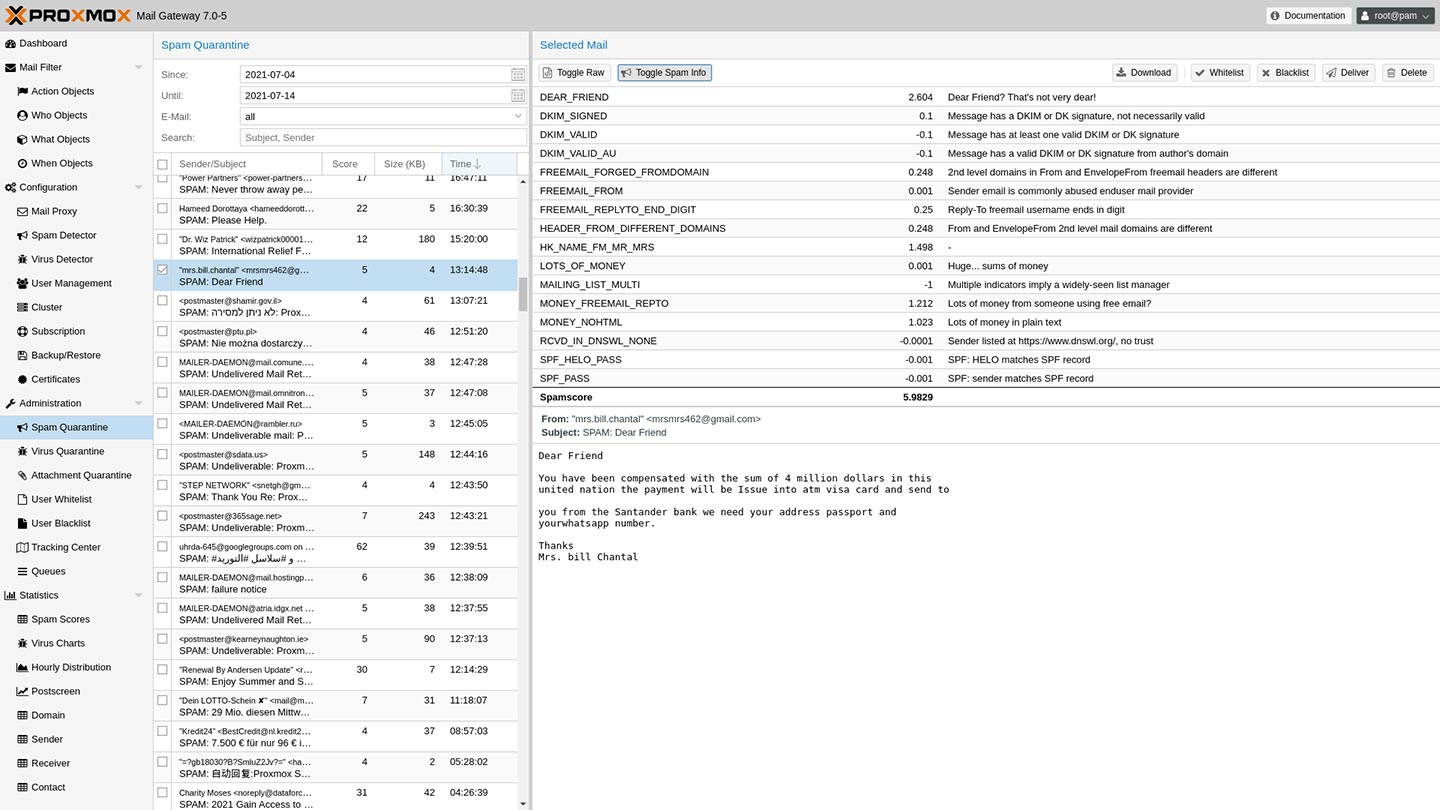Screen dimensions: 1440x810
Task: Open calendar picker for Since date
Action: (517, 74)
